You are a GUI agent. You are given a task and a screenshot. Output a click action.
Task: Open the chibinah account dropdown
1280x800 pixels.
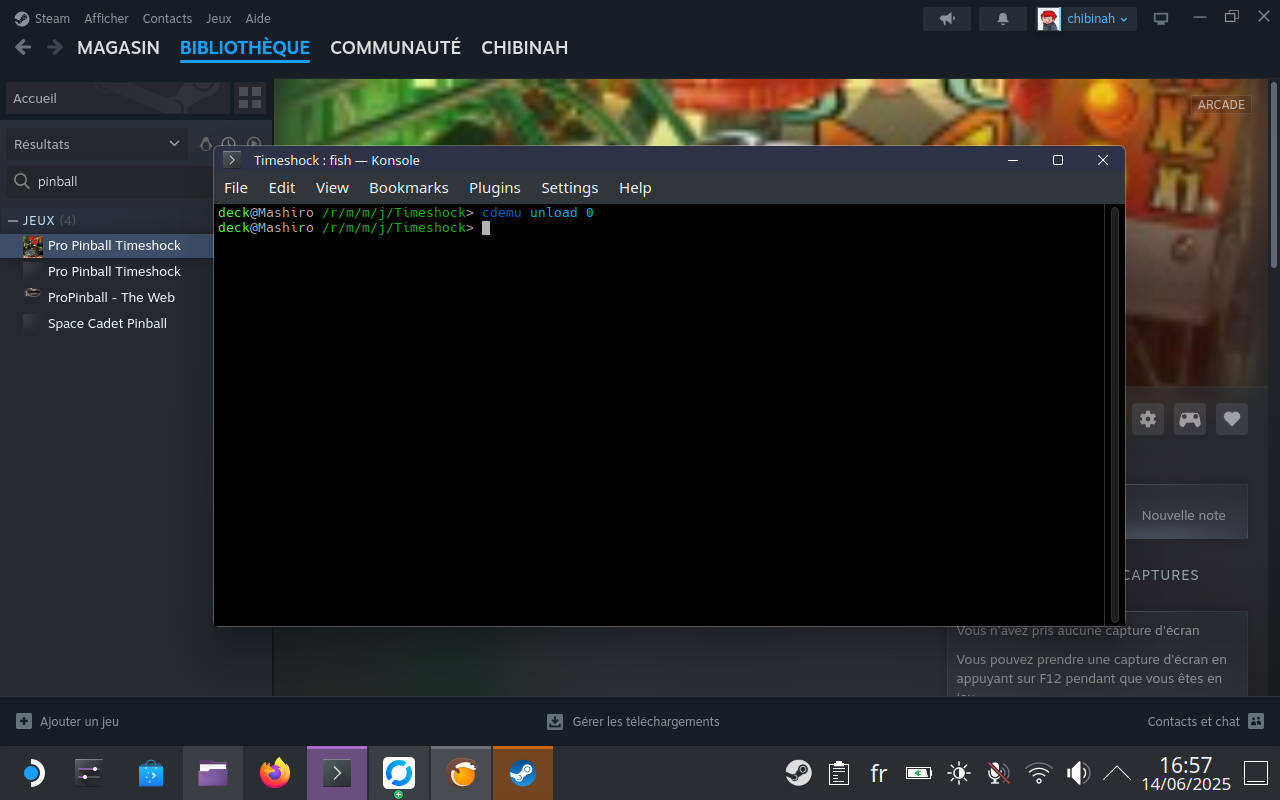click(1086, 18)
